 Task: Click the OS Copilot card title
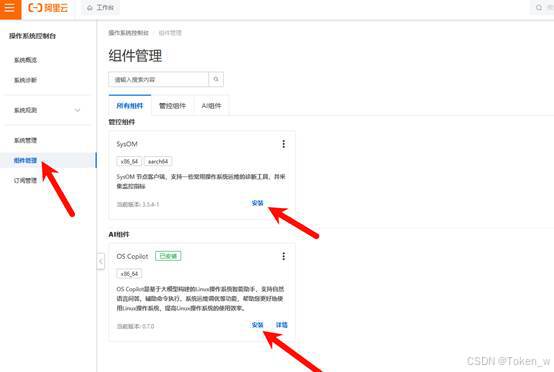(x=132, y=256)
